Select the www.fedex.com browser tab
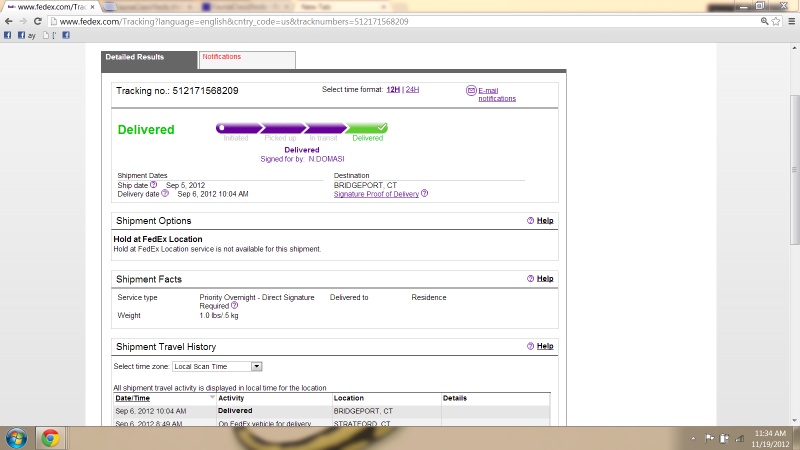Viewport: 800px width, 450px height. (50, 7)
